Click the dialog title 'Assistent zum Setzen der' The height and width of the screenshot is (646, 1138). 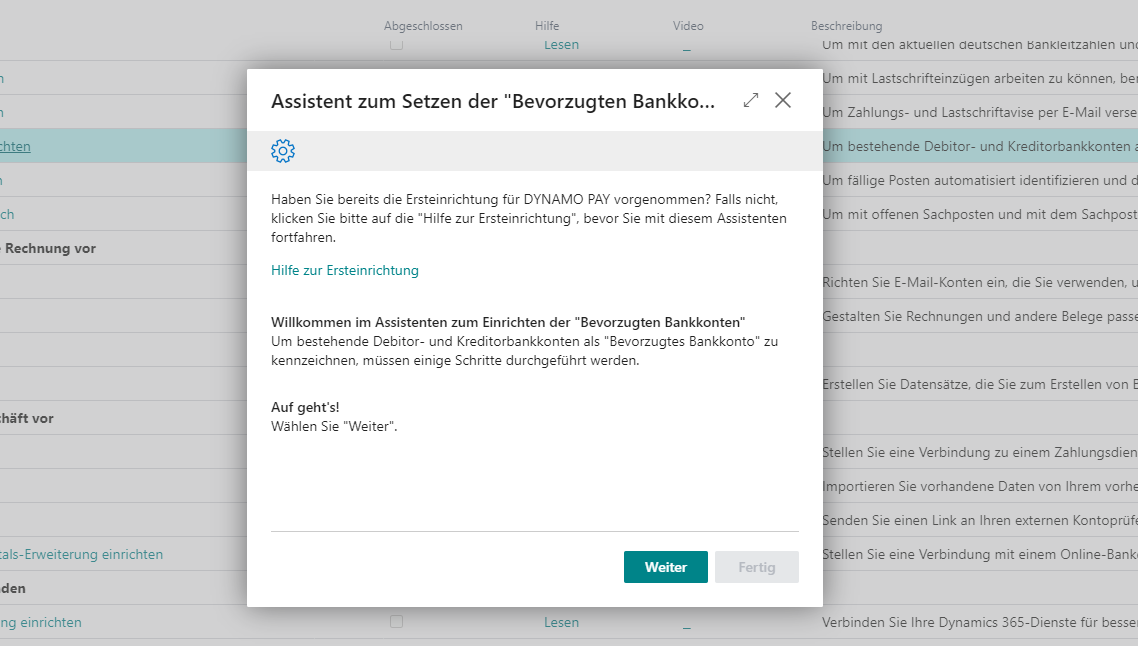(x=493, y=101)
